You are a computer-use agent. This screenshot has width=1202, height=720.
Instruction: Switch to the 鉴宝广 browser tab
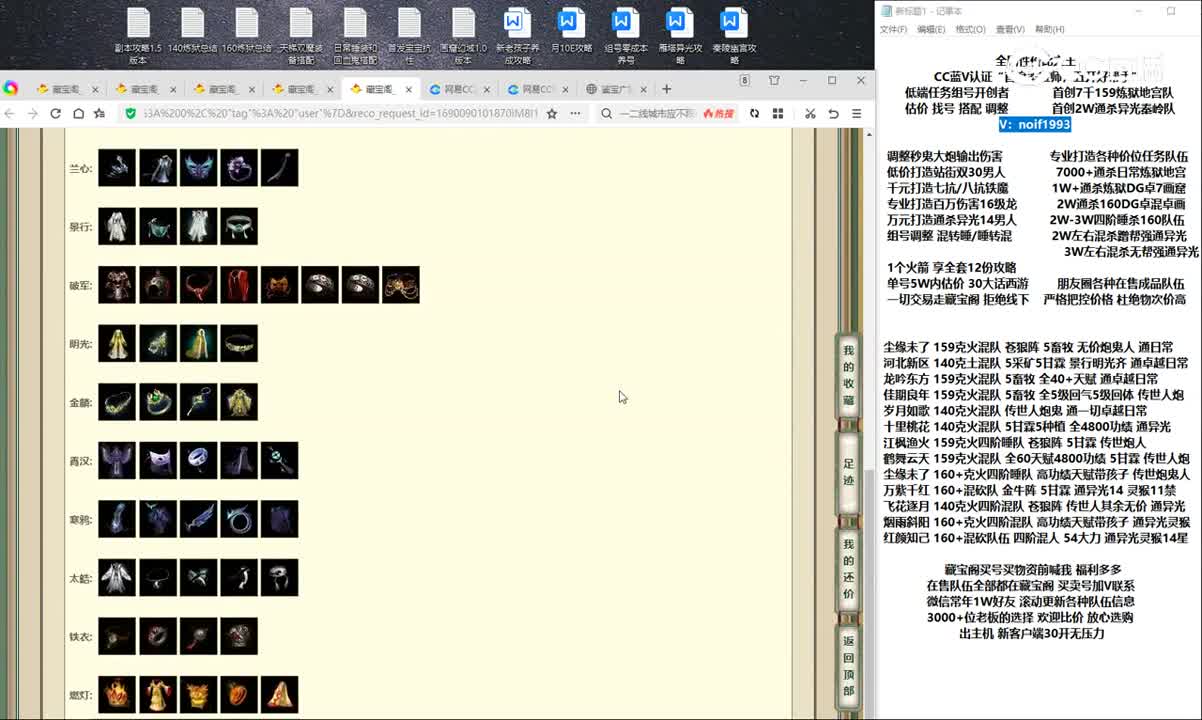click(x=614, y=89)
